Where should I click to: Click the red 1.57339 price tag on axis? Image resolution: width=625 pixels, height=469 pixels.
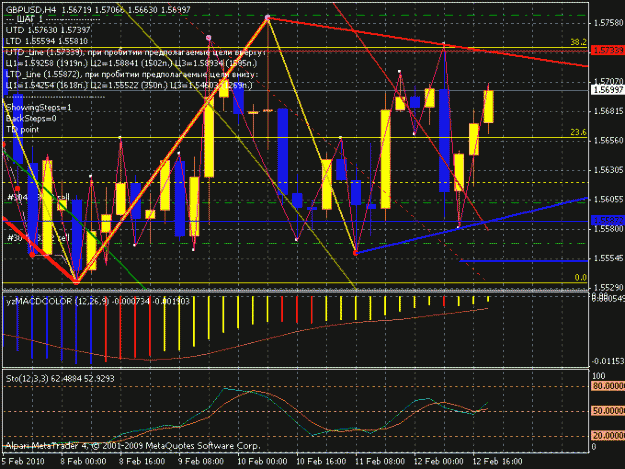(x=607, y=50)
